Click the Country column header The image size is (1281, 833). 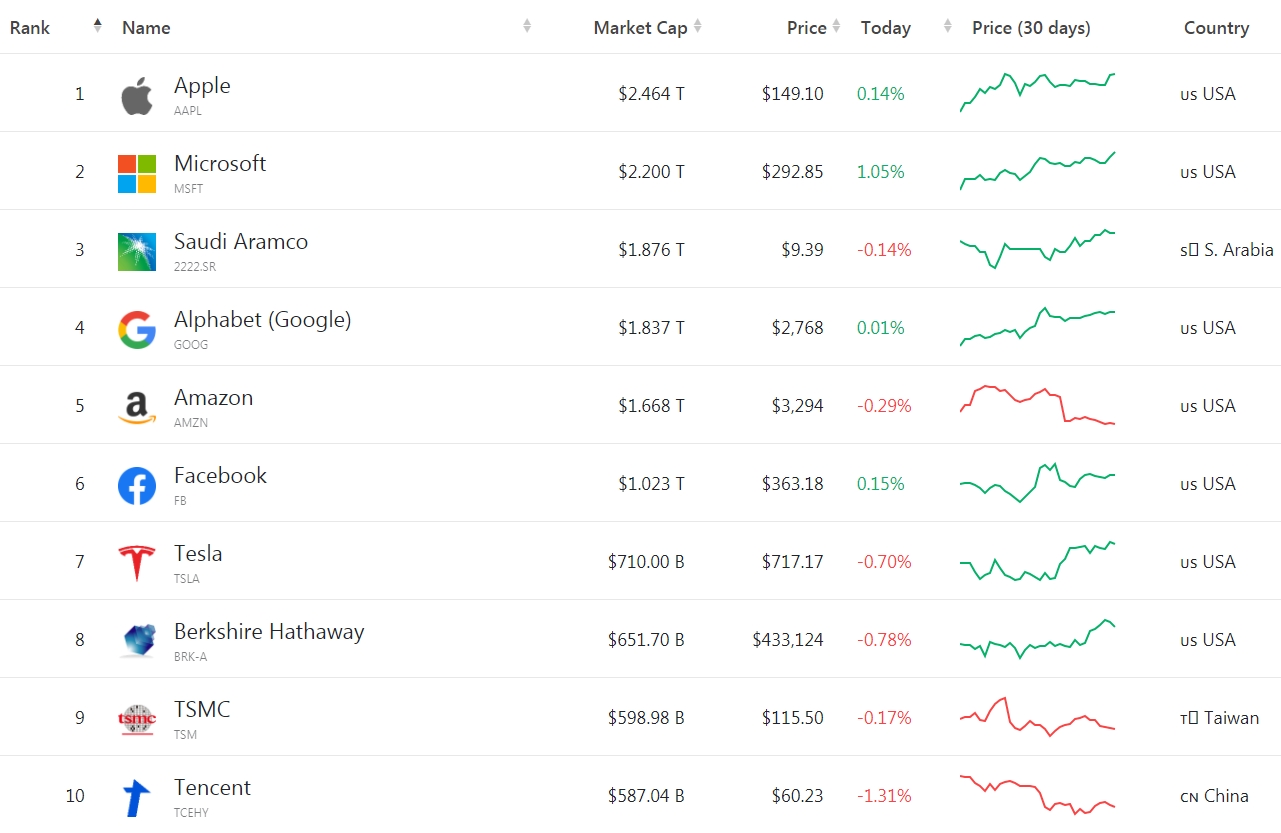coord(1216,28)
